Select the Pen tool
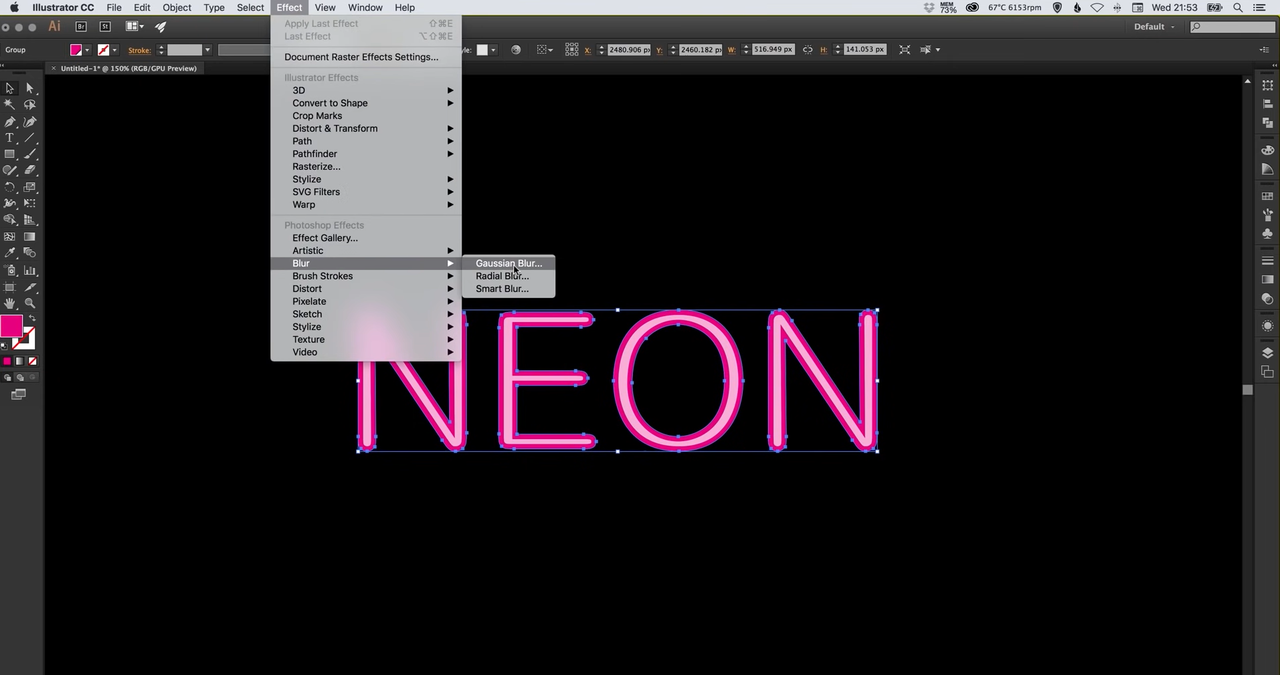The width and height of the screenshot is (1280, 675). pyautogui.click(x=10, y=121)
